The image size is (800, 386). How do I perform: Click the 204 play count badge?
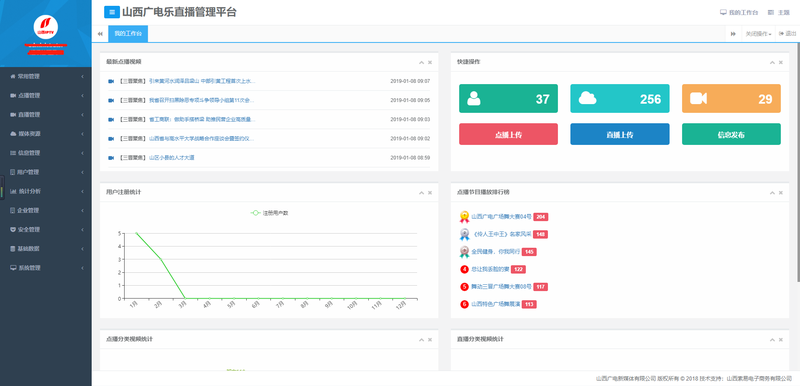pyautogui.click(x=541, y=217)
